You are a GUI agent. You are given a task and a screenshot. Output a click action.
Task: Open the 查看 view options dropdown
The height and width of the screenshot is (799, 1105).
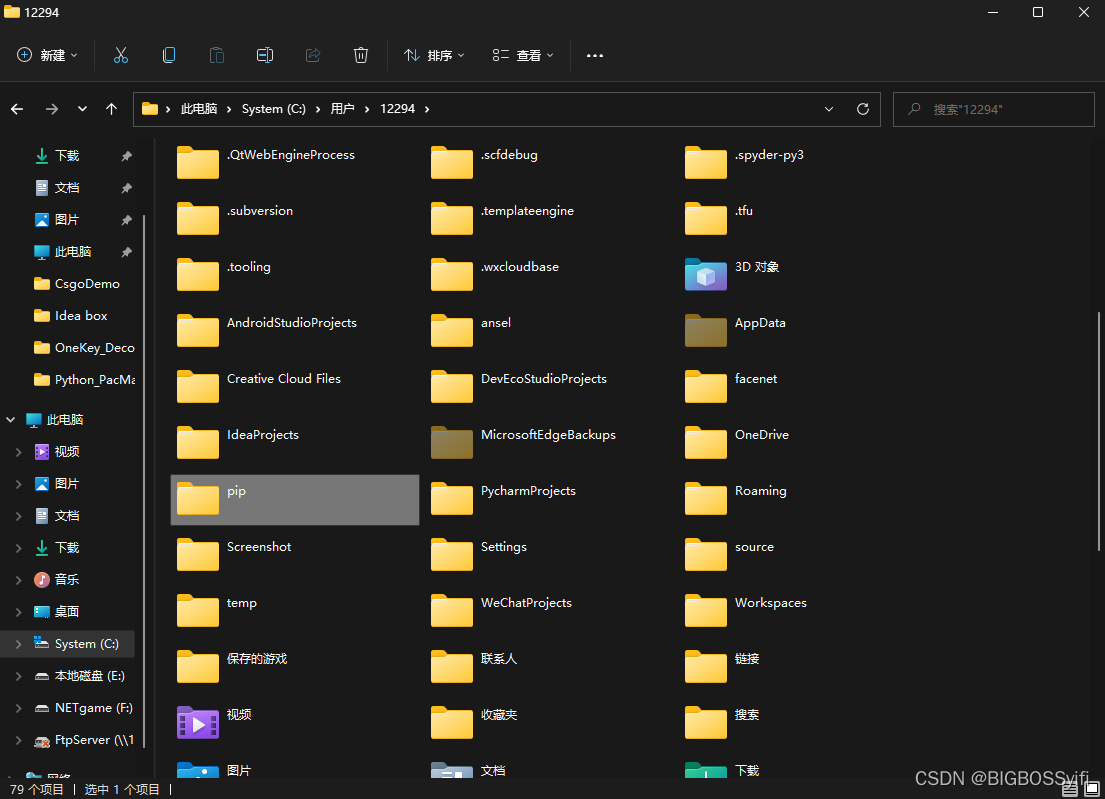point(522,55)
